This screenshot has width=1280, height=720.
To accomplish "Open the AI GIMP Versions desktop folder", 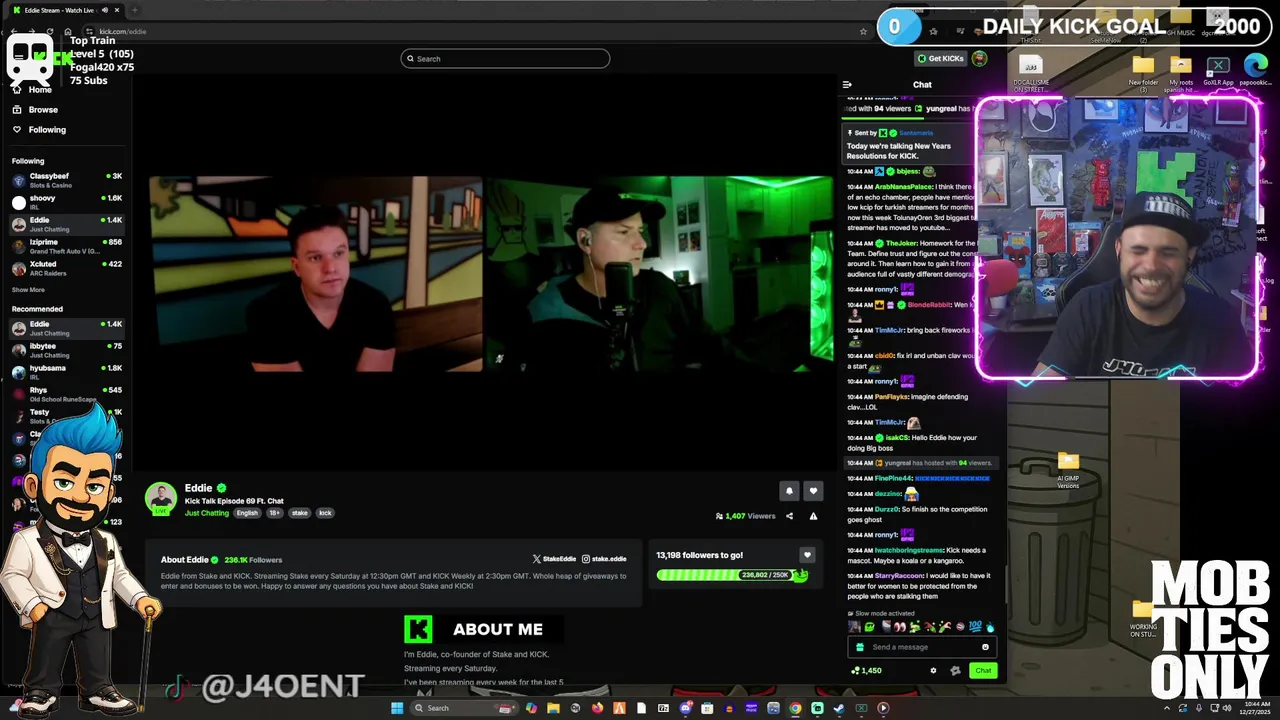I will (x=1068, y=469).
